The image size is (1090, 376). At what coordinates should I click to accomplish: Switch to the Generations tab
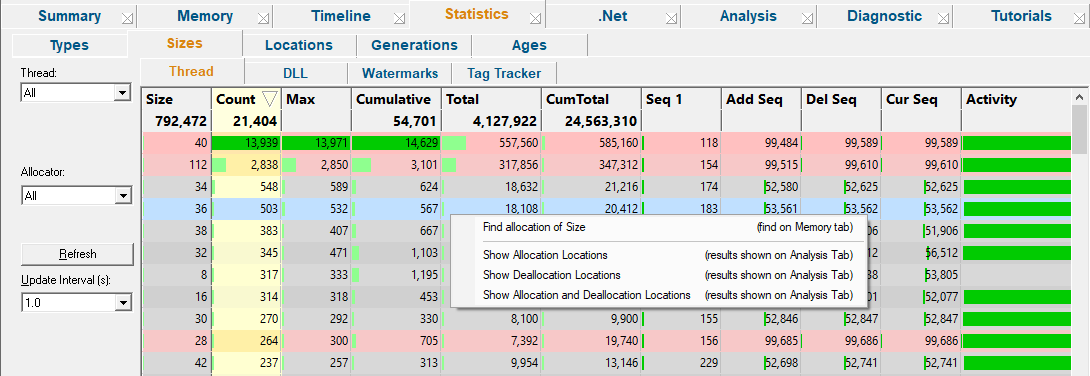[414, 45]
